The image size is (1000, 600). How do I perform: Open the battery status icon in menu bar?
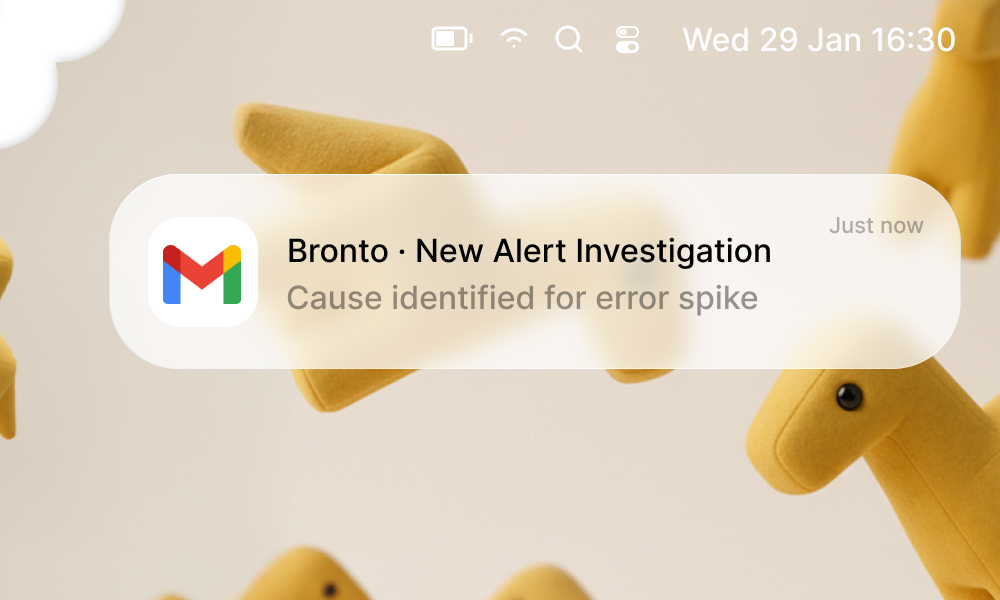452,39
